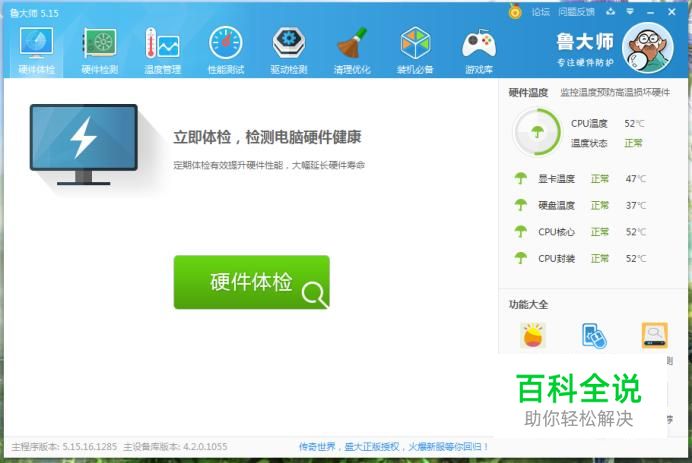Screen dimensions: 692x463
Task: Click the umbrella icon beside 硬盘温度
Action: 521,205
